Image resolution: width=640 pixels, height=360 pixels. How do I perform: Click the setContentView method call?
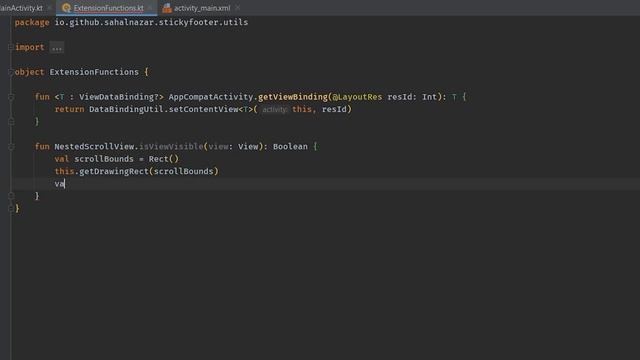pos(203,109)
